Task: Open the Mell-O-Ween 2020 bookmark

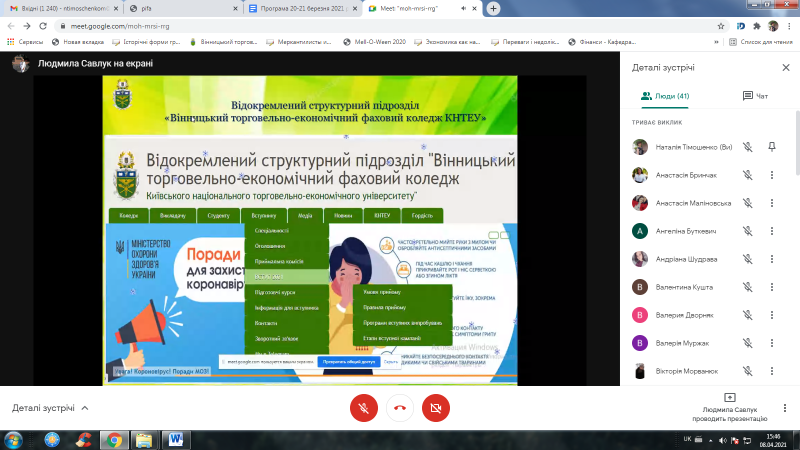Action: pyautogui.click(x=374, y=42)
